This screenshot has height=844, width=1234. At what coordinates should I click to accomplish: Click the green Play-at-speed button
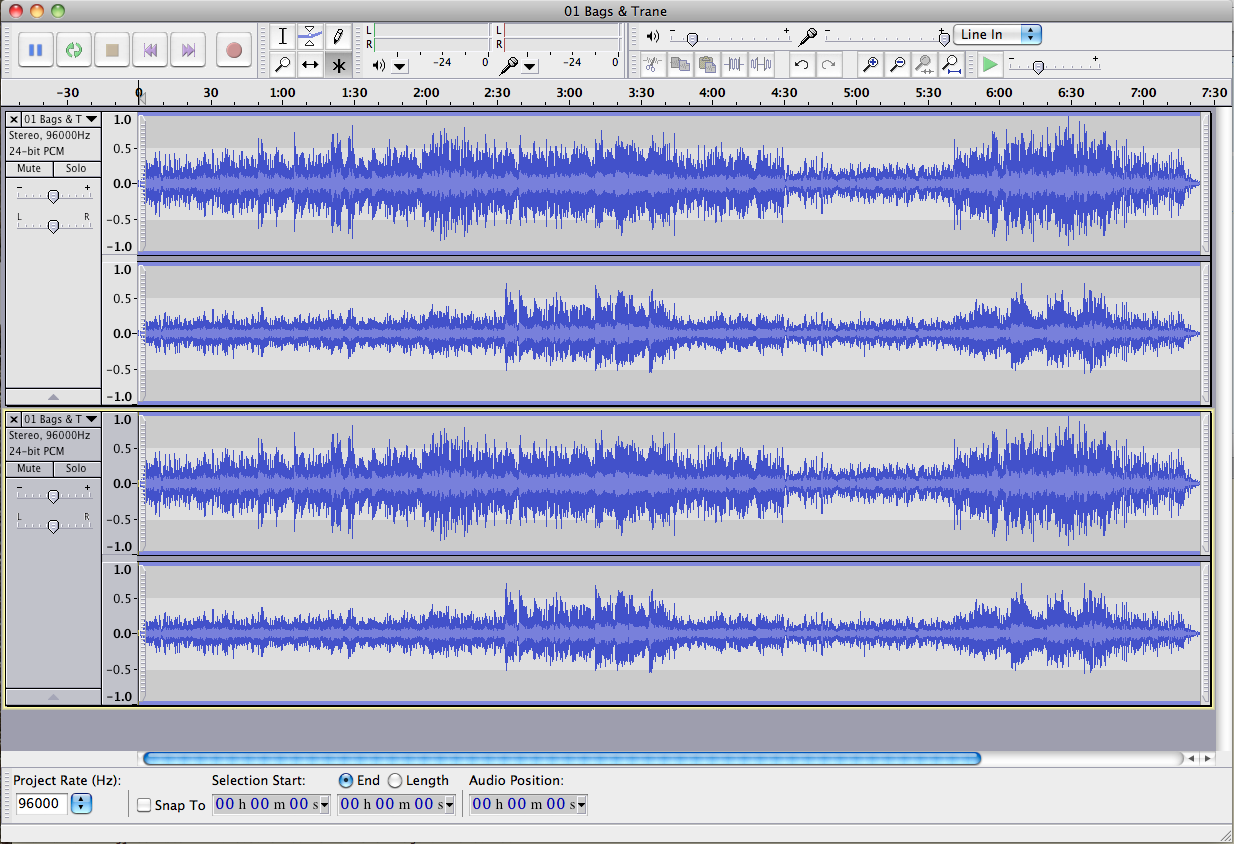[x=990, y=65]
